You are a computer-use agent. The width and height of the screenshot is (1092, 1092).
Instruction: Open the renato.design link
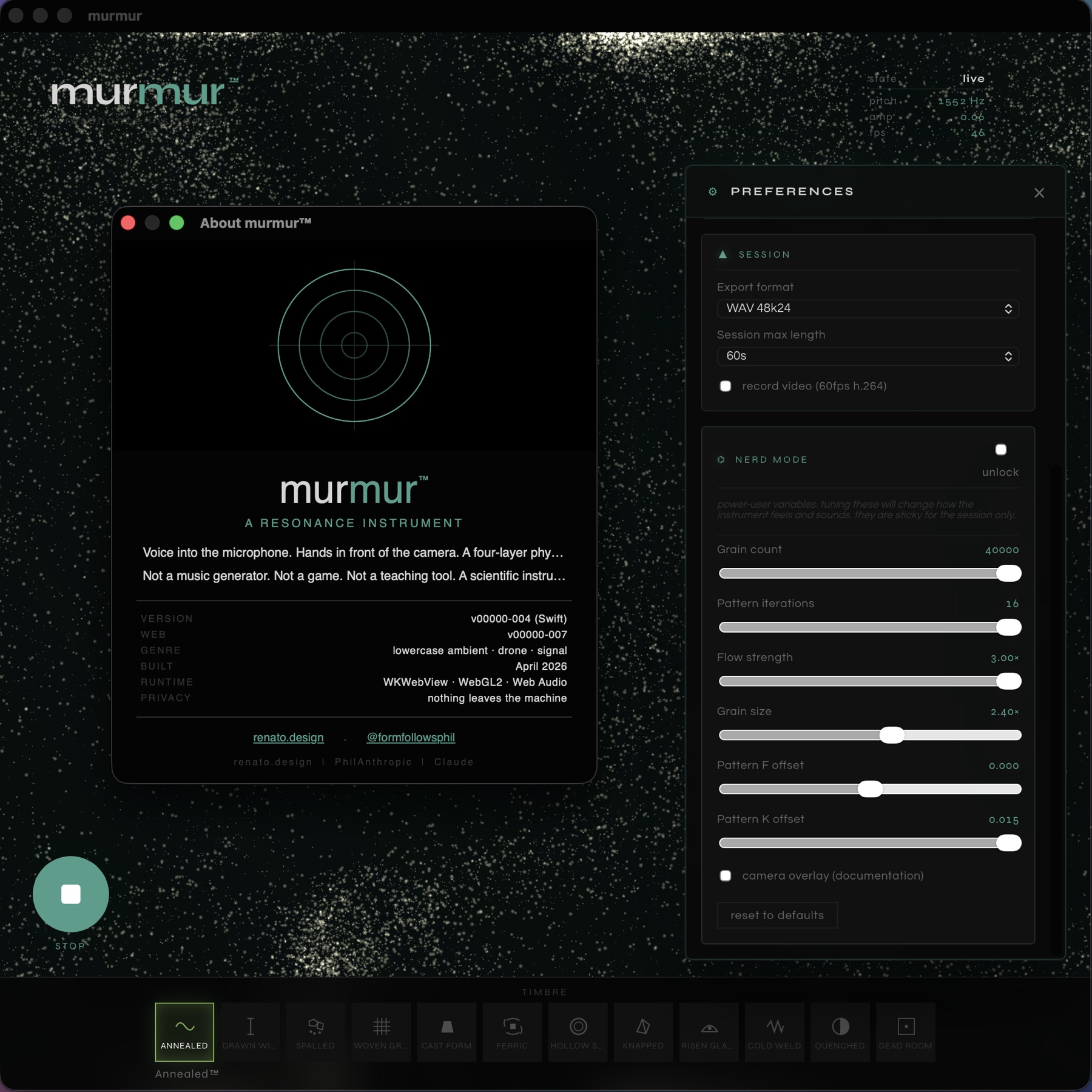tap(288, 737)
